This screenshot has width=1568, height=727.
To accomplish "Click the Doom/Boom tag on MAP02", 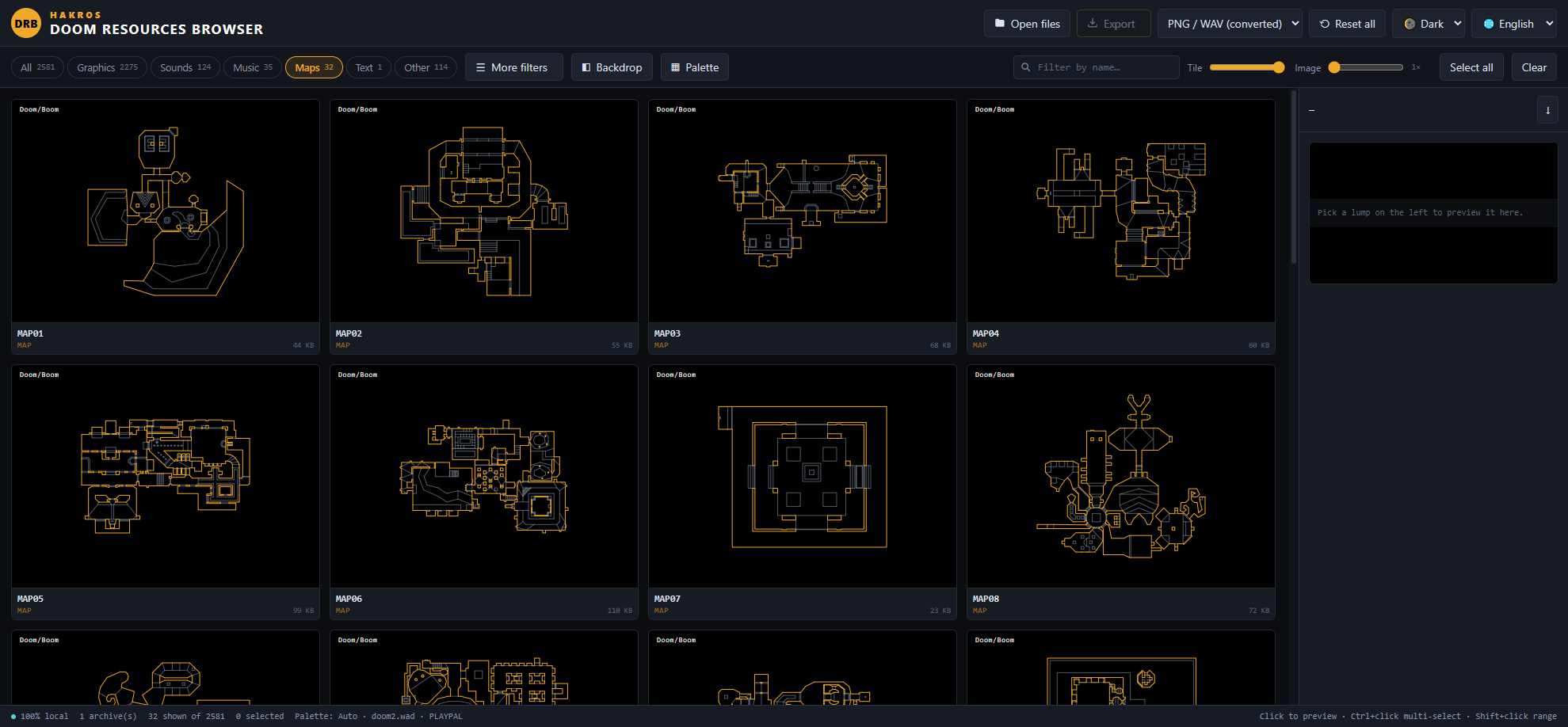I will tap(357, 109).
